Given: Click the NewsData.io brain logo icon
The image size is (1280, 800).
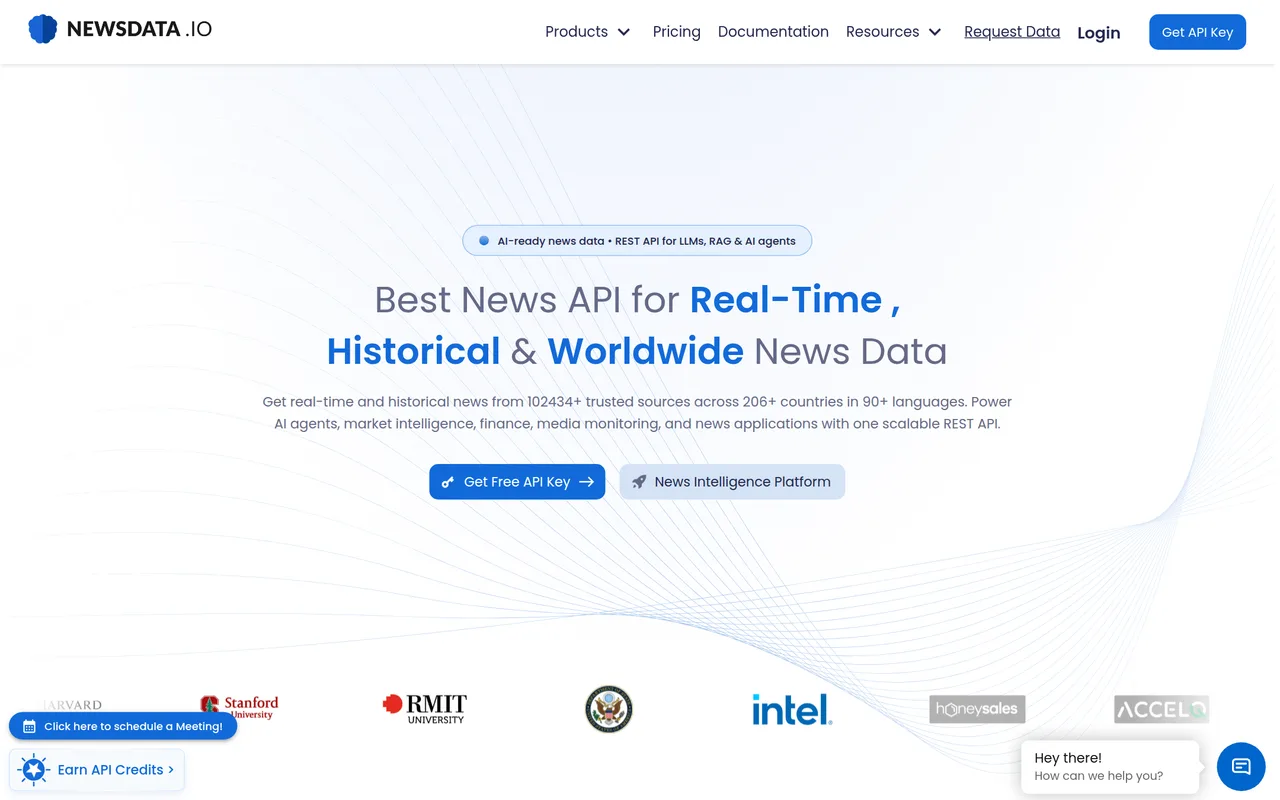Looking at the screenshot, I should pyautogui.click(x=43, y=29).
